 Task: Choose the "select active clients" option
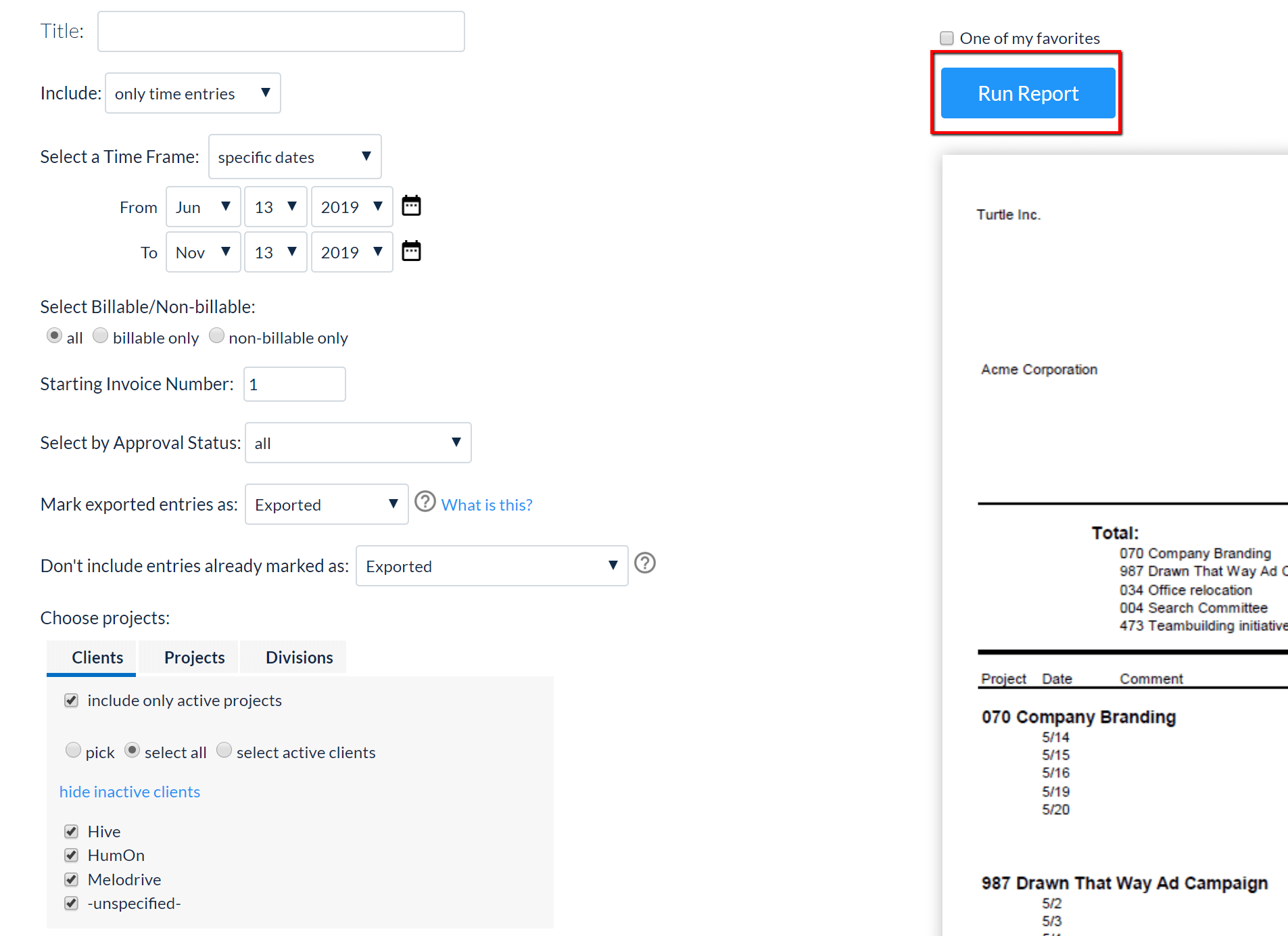(x=224, y=750)
